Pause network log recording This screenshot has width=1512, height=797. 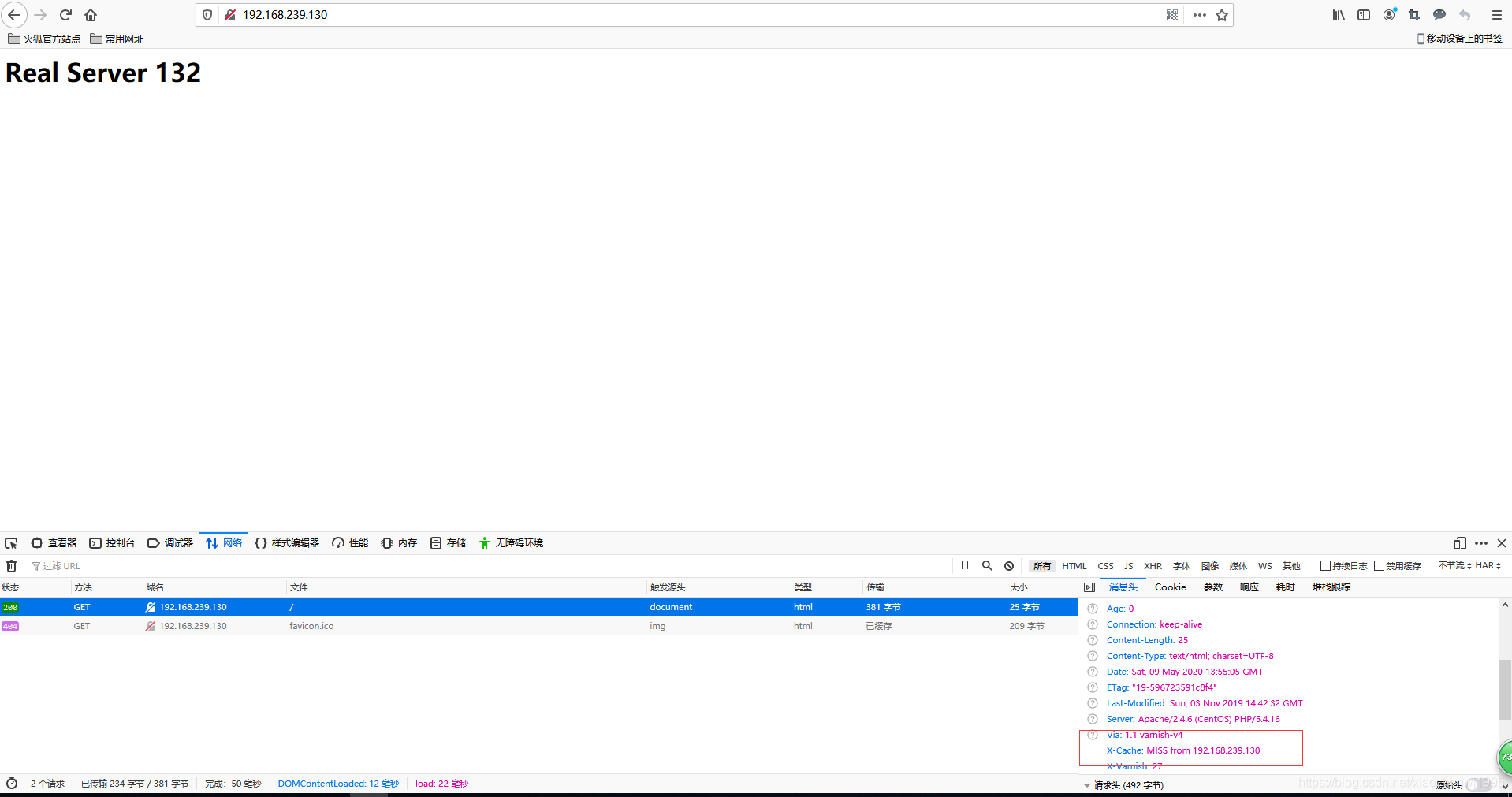[965, 566]
